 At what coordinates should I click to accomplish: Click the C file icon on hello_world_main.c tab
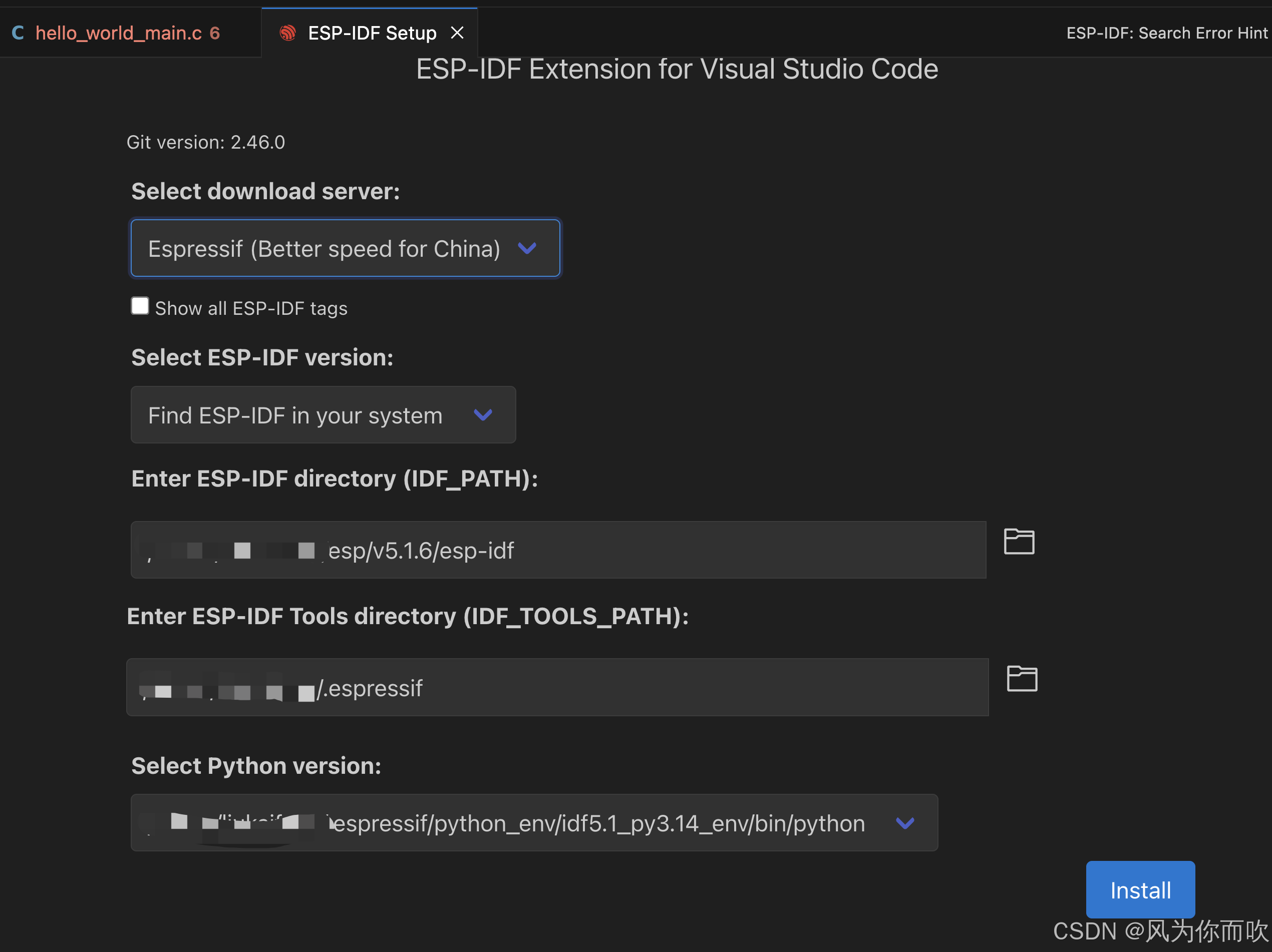[x=18, y=33]
